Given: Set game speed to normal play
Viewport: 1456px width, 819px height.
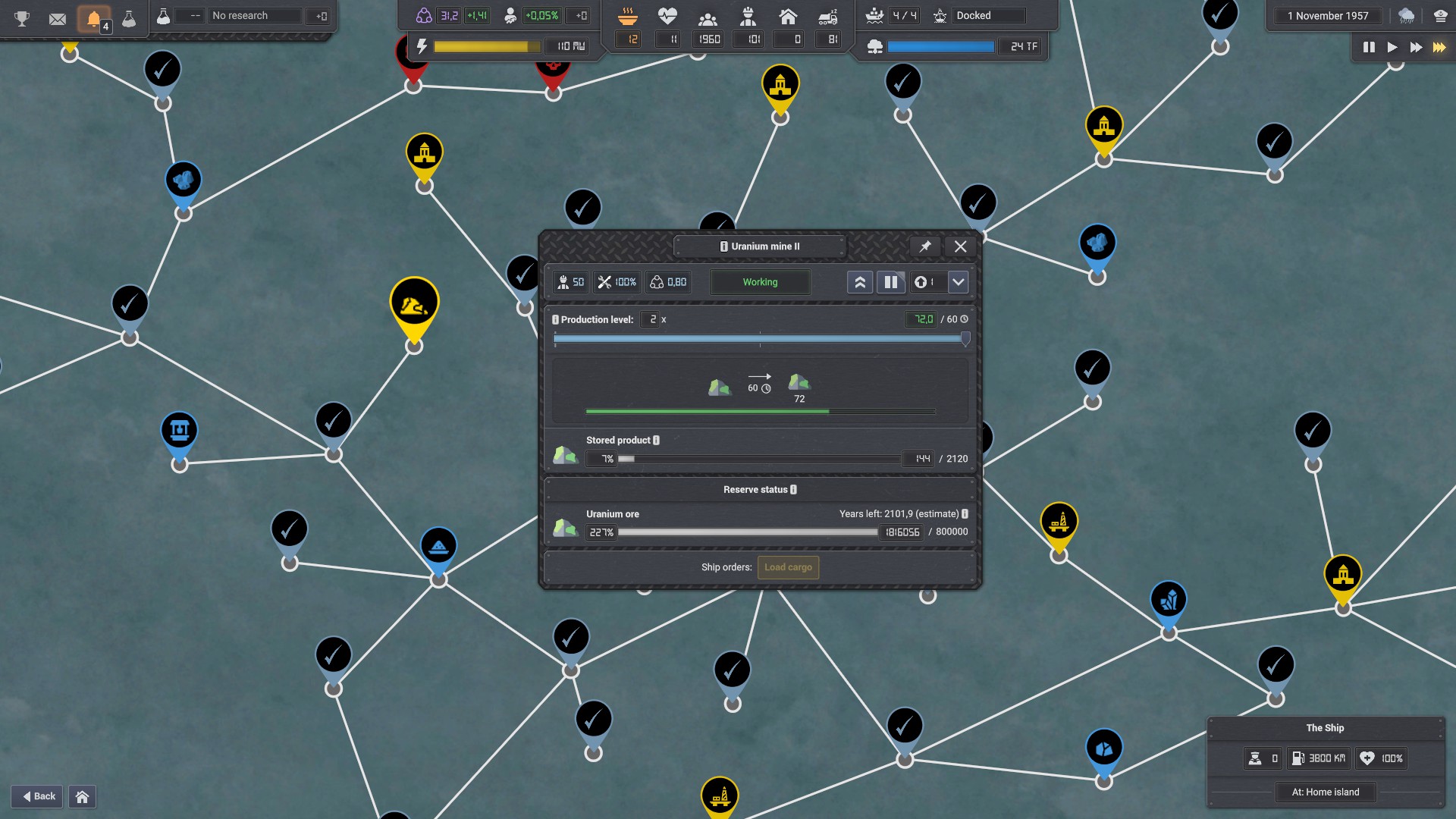Looking at the screenshot, I should (x=1392, y=47).
